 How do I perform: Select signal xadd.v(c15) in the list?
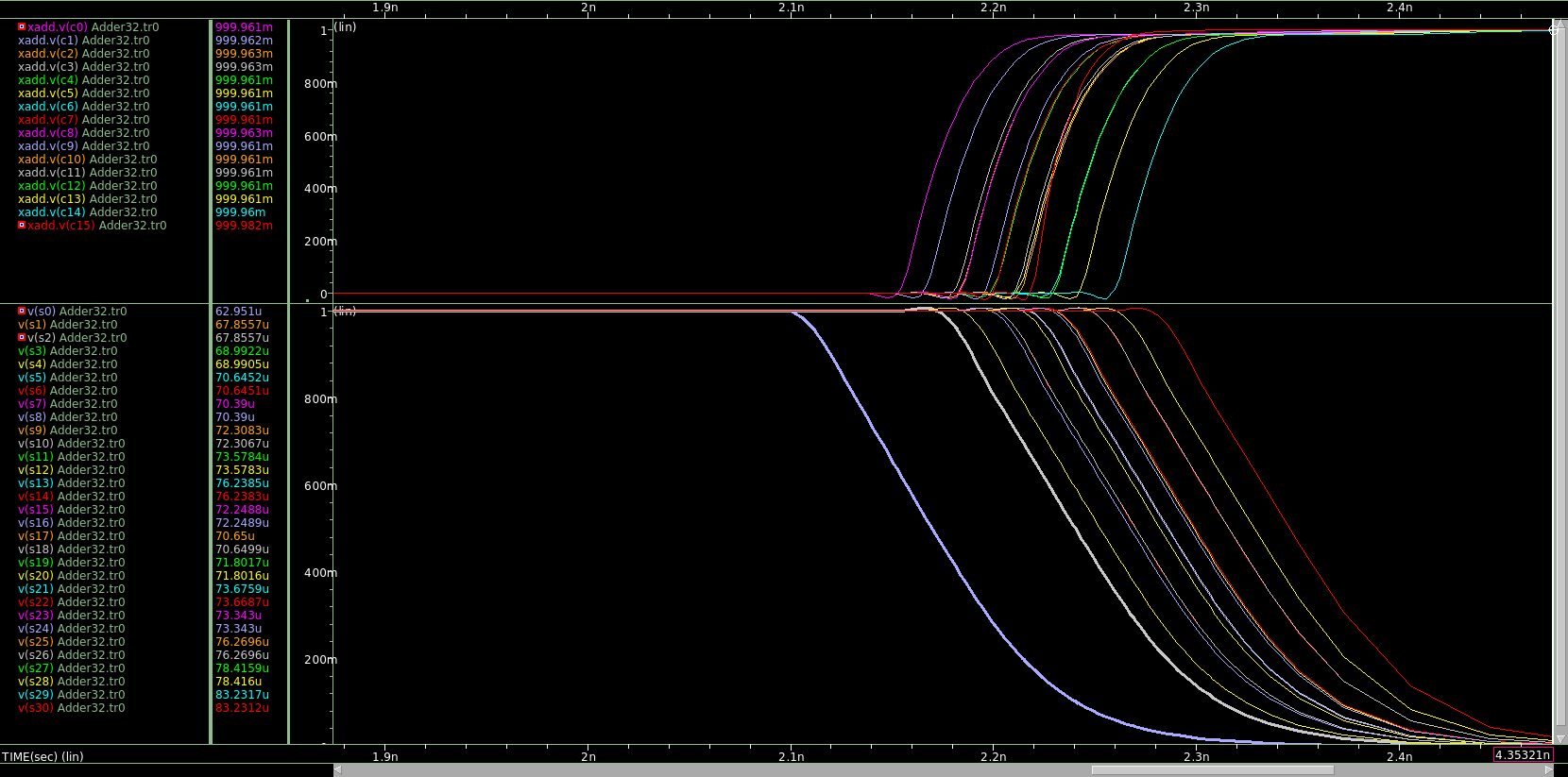pos(96,226)
